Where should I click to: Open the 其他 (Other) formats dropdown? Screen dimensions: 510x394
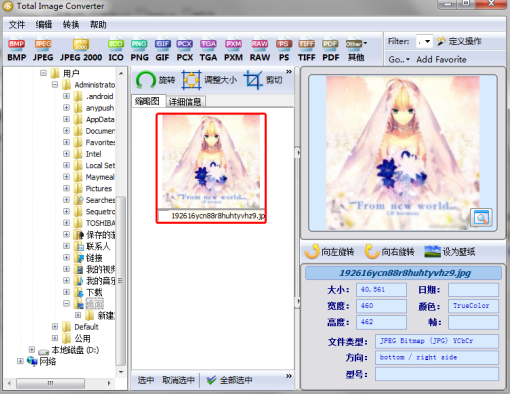tap(356, 50)
